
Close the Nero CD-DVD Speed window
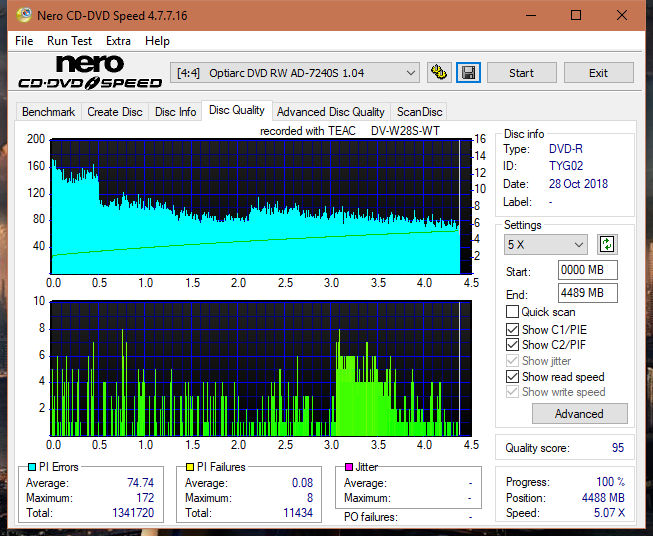(x=622, y=15)
